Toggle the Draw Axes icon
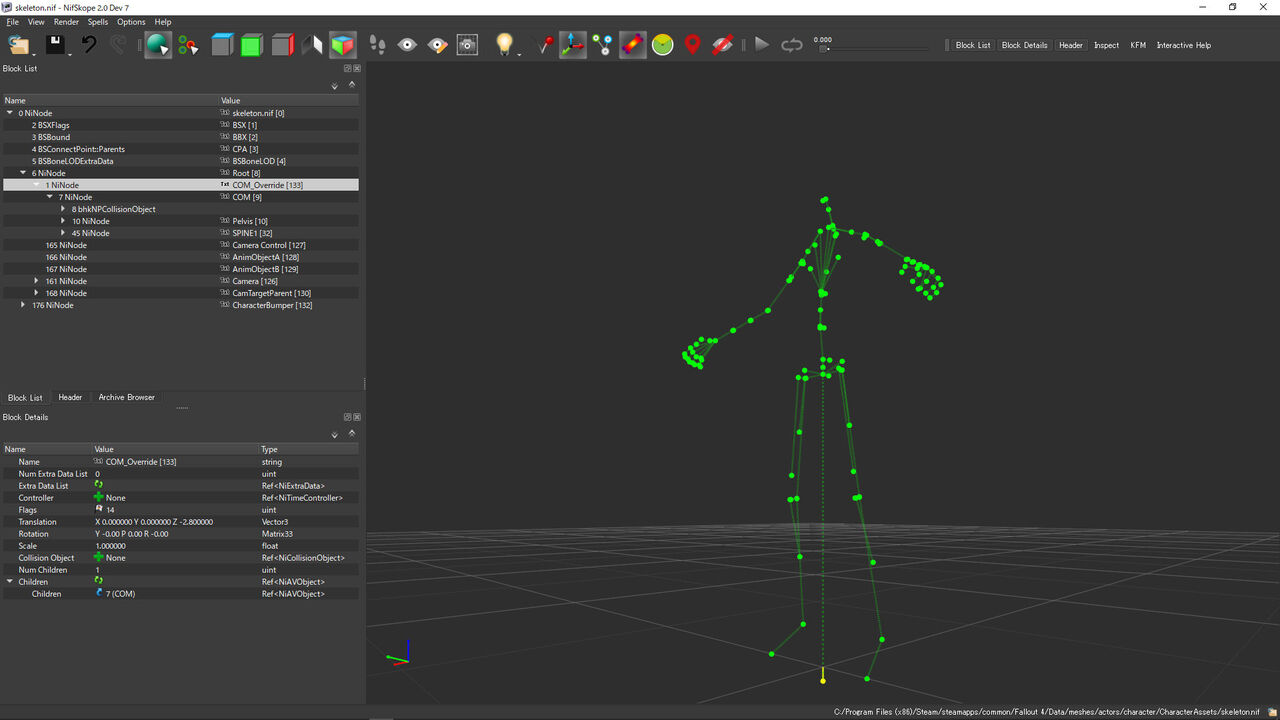1280x720 pixels. [x=573, y=45]
